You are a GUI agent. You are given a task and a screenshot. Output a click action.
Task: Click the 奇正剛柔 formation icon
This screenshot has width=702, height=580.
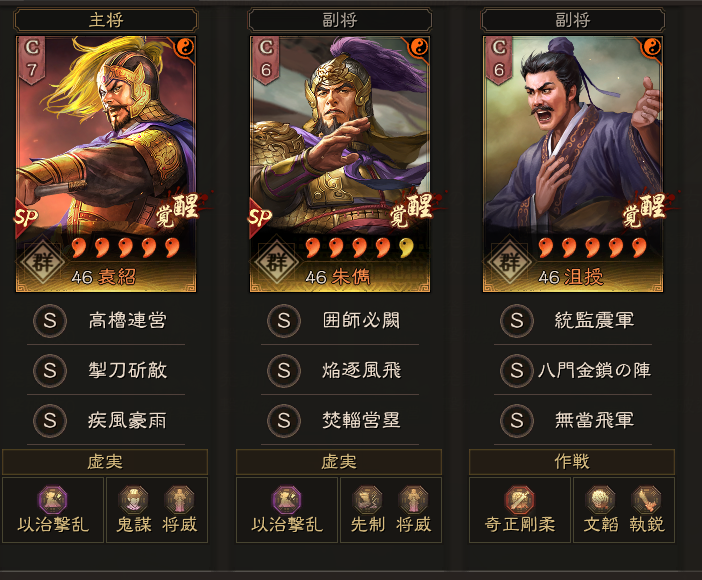[x=519, y=500]
